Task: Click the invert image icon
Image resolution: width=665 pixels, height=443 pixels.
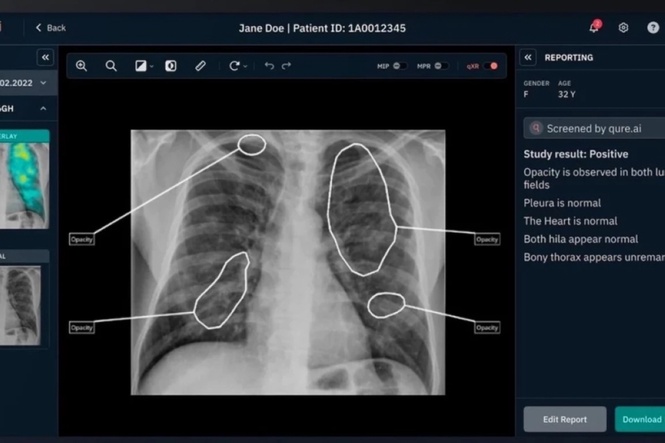Action: pos(170,66)
